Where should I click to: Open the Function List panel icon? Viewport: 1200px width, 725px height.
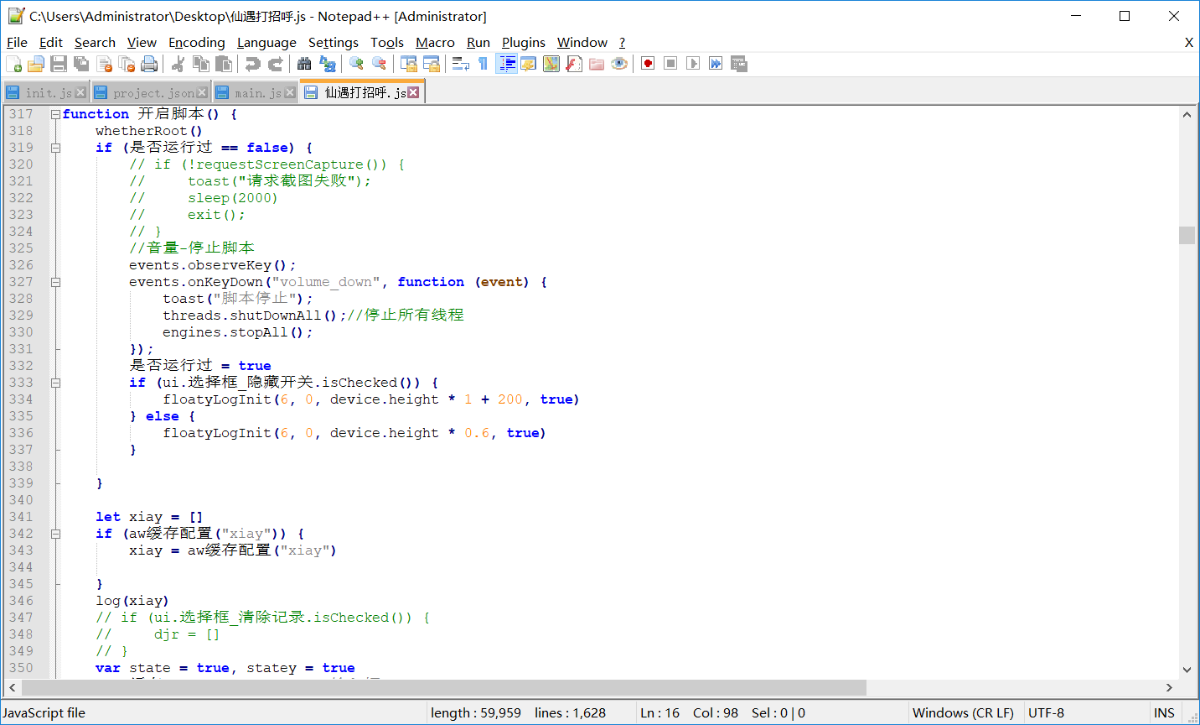tap(574, 64)
